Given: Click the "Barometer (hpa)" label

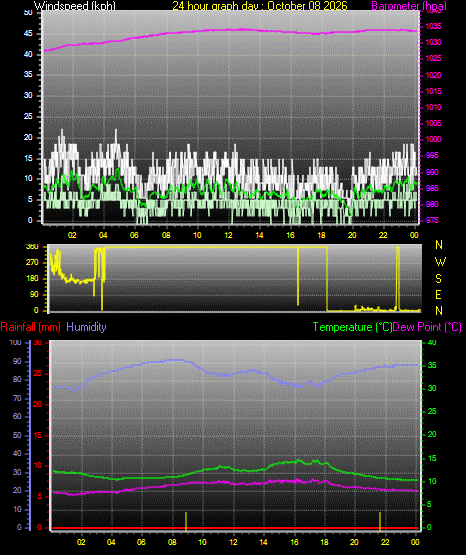Looking at the screenshot, I should 409,6.
